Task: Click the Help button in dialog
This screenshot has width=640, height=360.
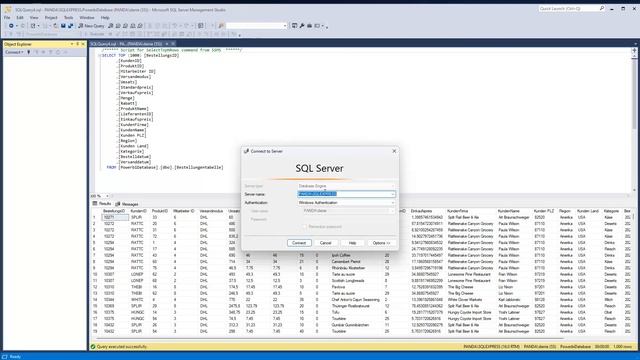Action: (352, 243)
